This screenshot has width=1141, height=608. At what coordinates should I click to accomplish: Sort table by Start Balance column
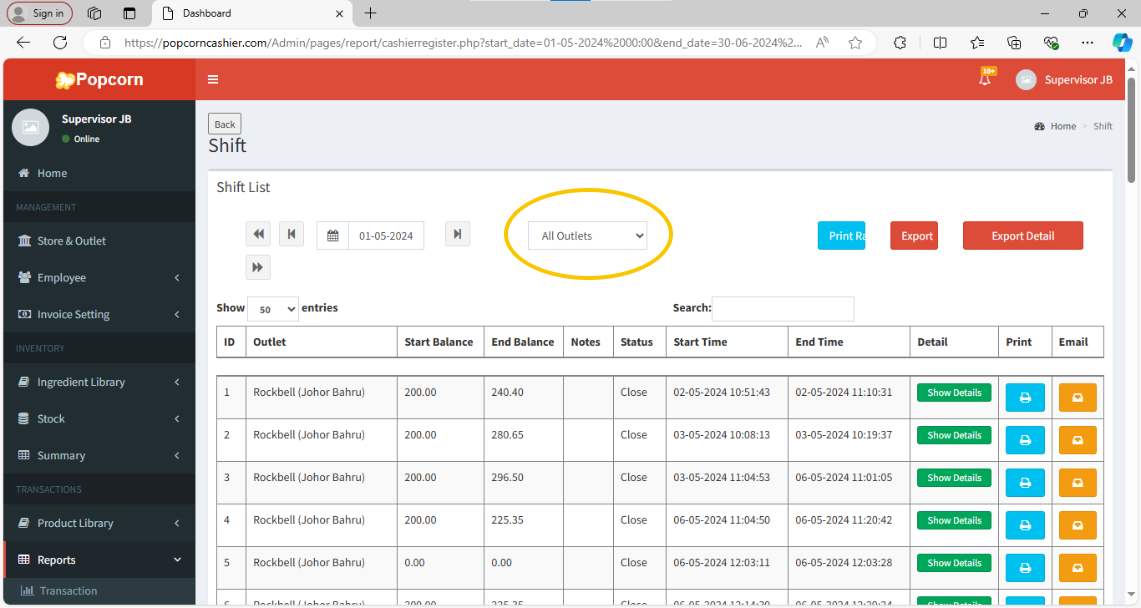pyautogui.click(x=439, y=342)
